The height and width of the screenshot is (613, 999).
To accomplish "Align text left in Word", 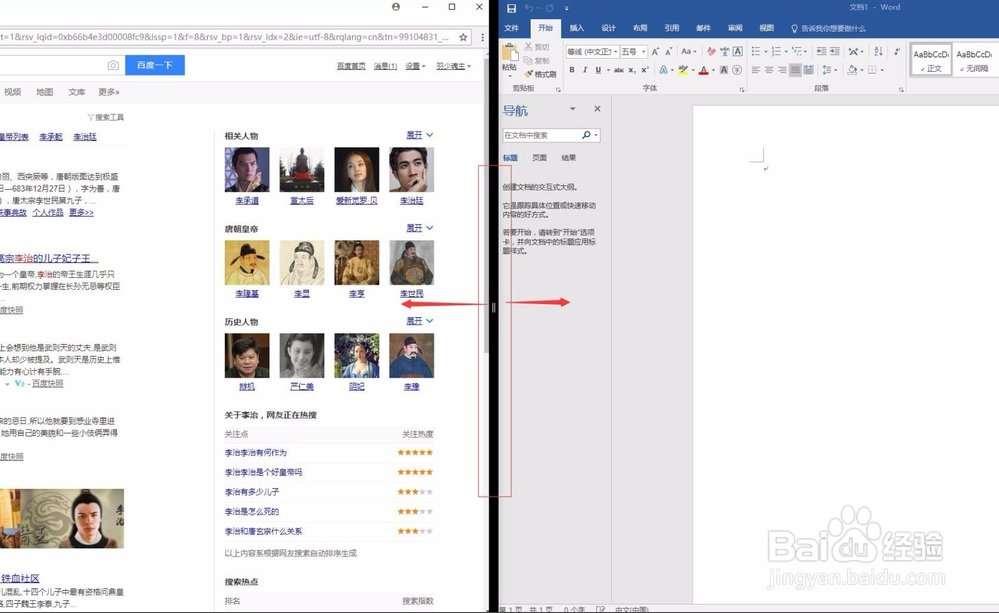I will coord(756,70).
